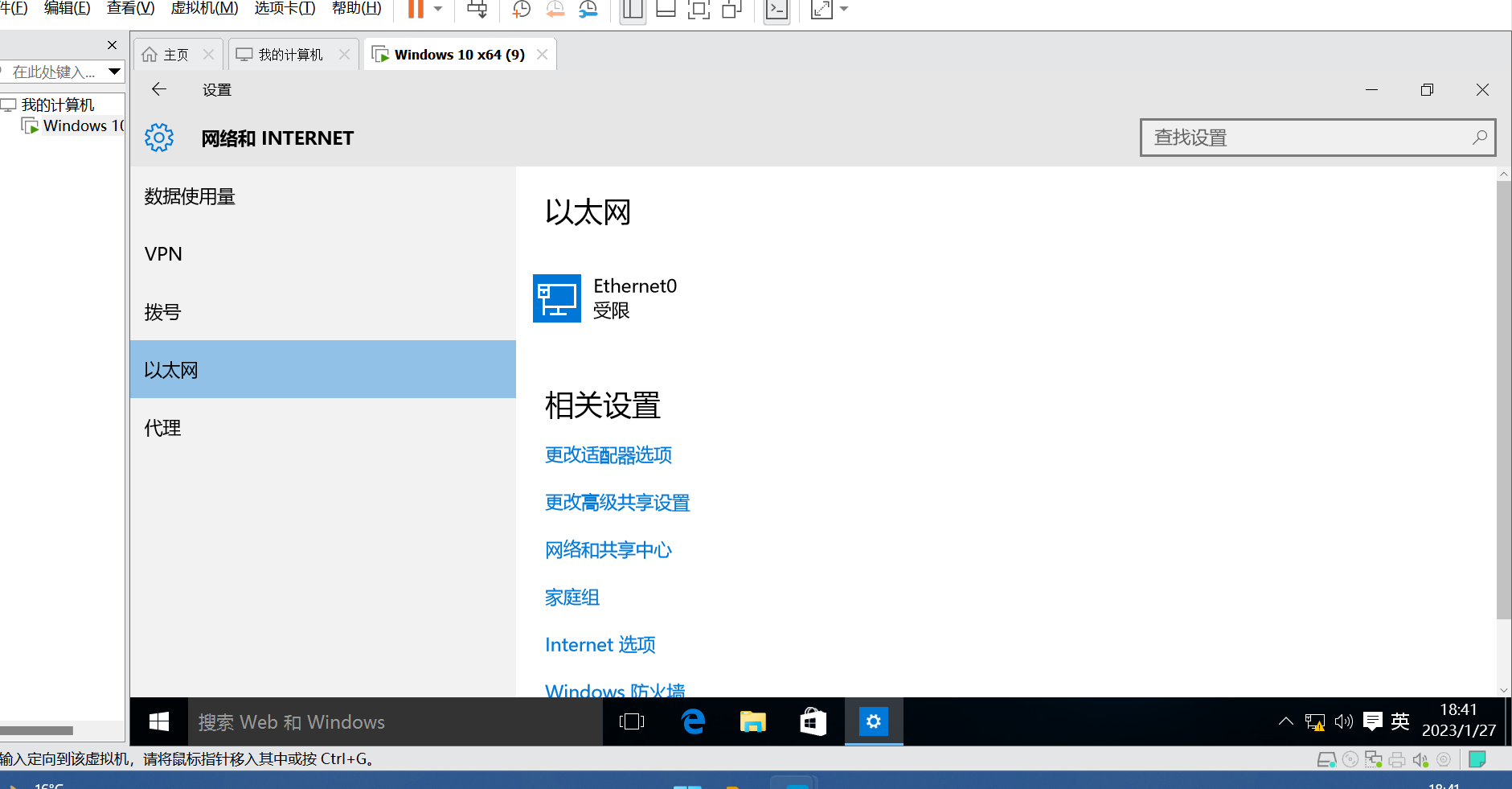Close the 我的计算机 tab
Screen dimensions: 1512x789
click(344, 54)
